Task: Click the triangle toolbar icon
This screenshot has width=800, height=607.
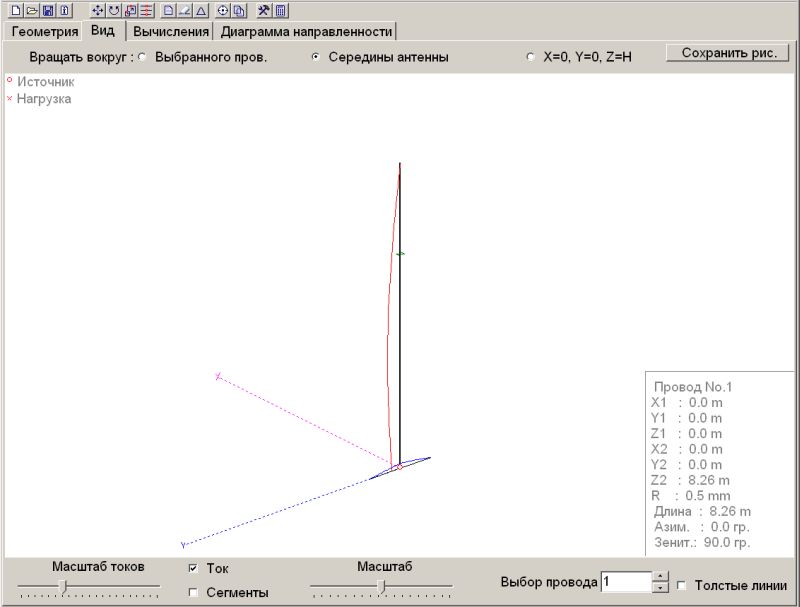Action: click(201, 10)
